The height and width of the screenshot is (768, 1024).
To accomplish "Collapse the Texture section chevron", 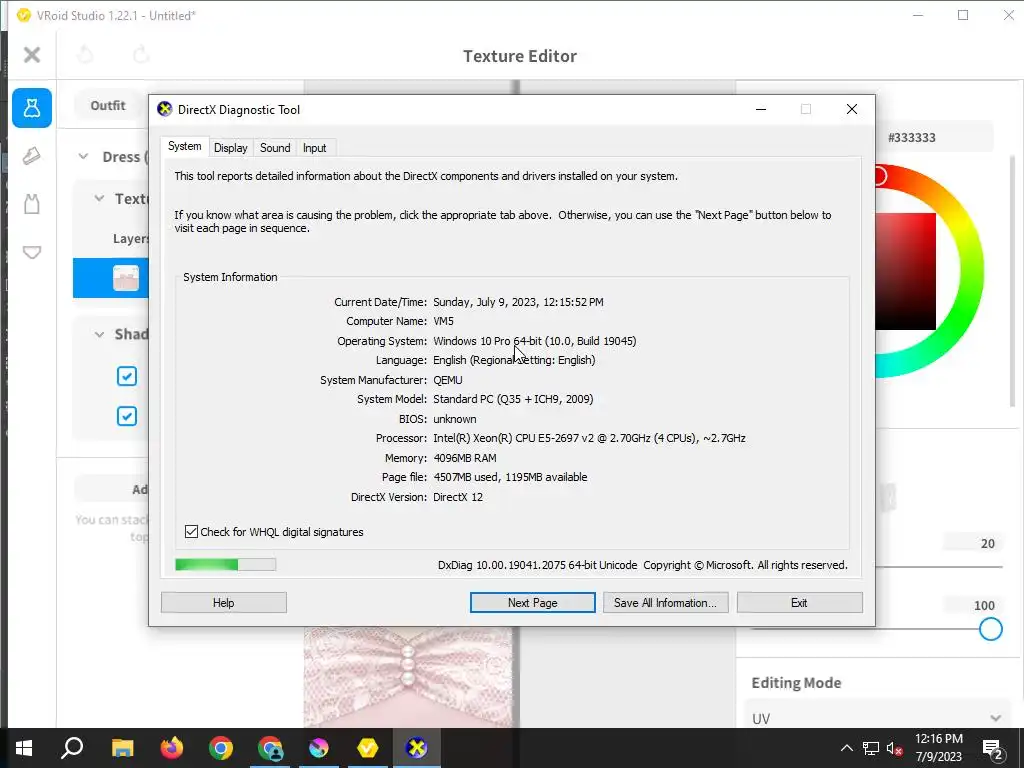I will click(99, 198).
